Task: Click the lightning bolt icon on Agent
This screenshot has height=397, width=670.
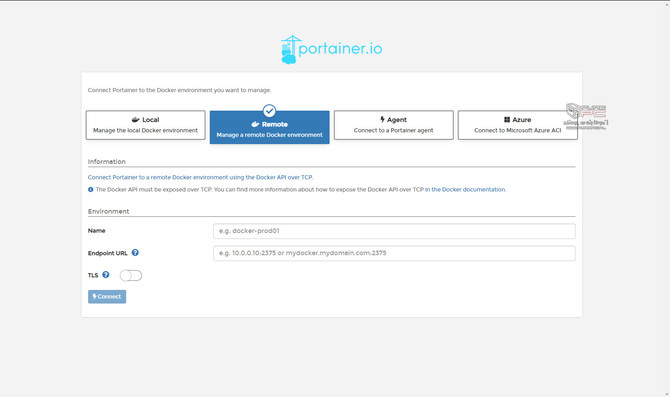Action: (x=382, y=120)
